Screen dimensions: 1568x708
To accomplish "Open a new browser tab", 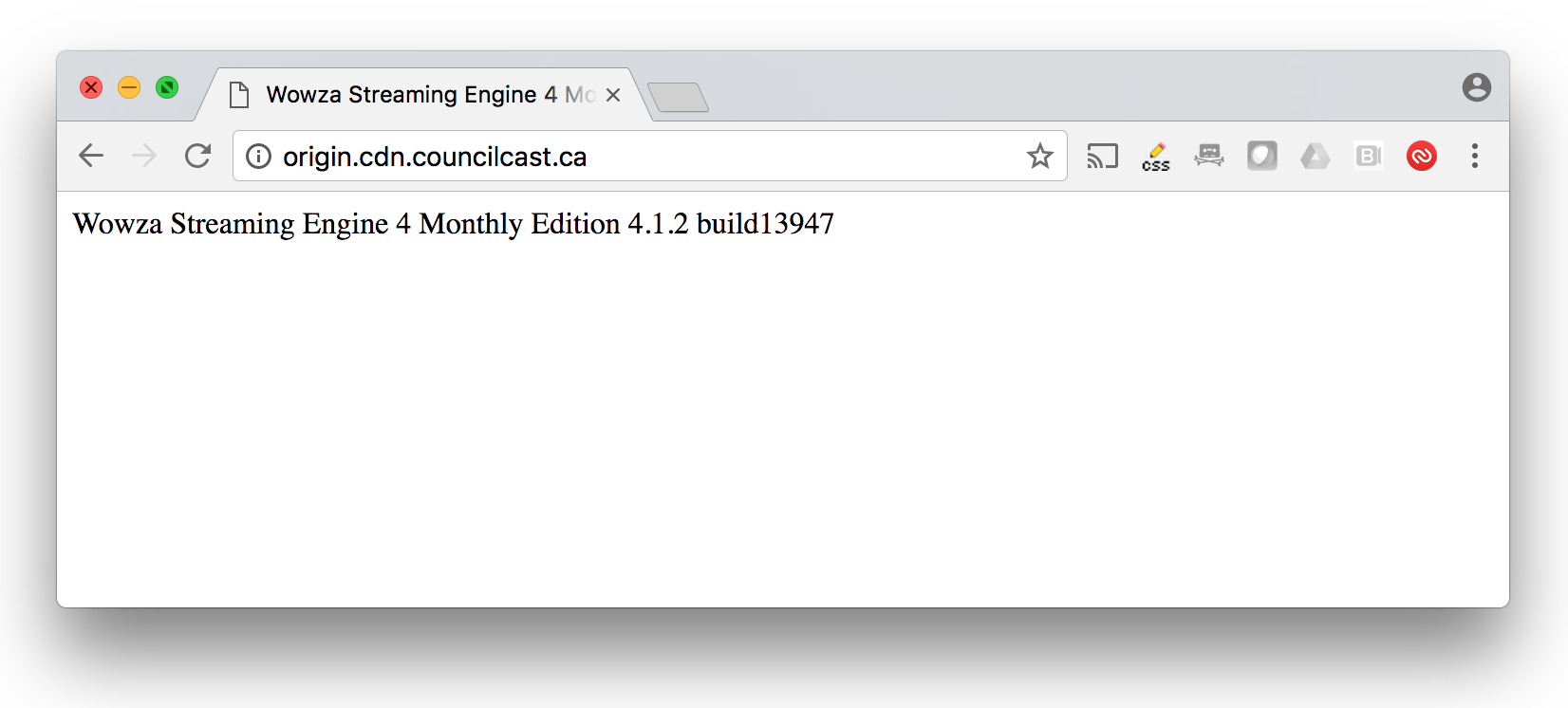I will click(x=678, y=97).
